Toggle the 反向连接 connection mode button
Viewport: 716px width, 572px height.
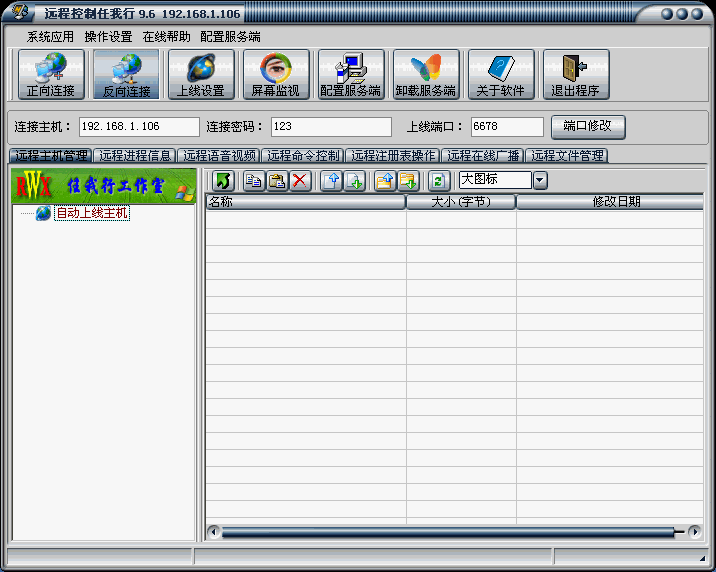tap(126, 75)
